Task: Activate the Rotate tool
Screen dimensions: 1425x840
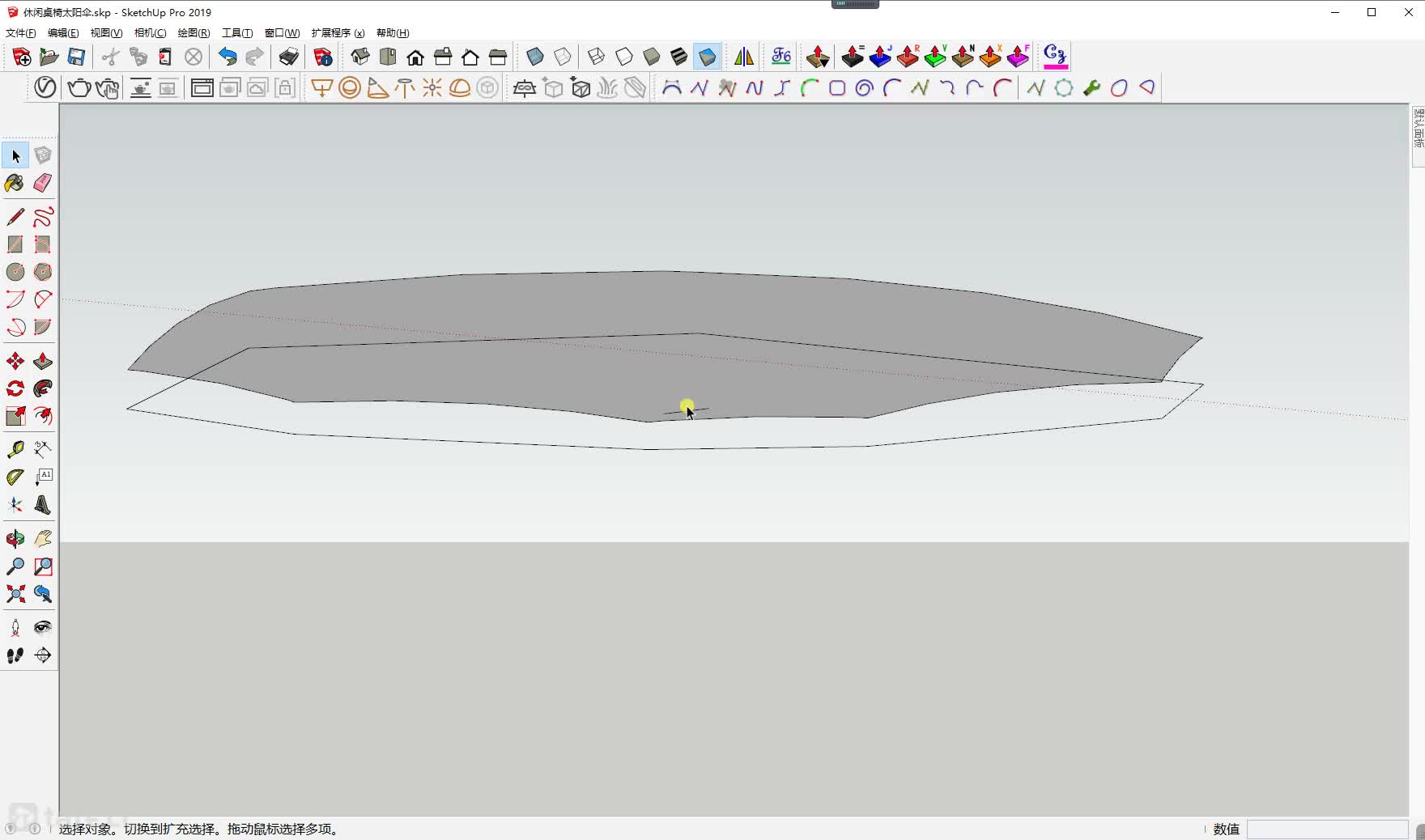Action: 15,388
